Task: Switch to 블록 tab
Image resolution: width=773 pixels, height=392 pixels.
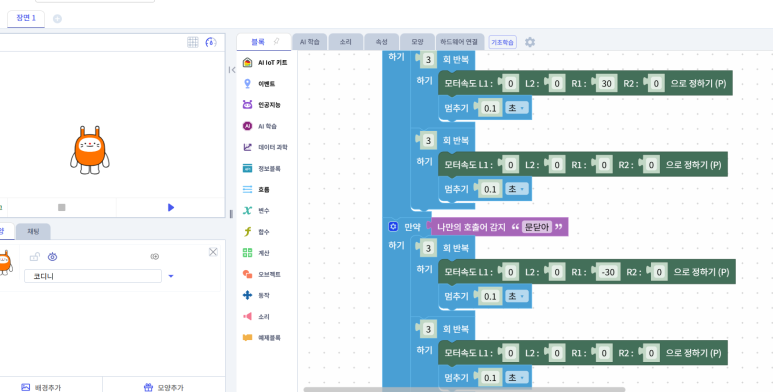Action: coord(264,42)
